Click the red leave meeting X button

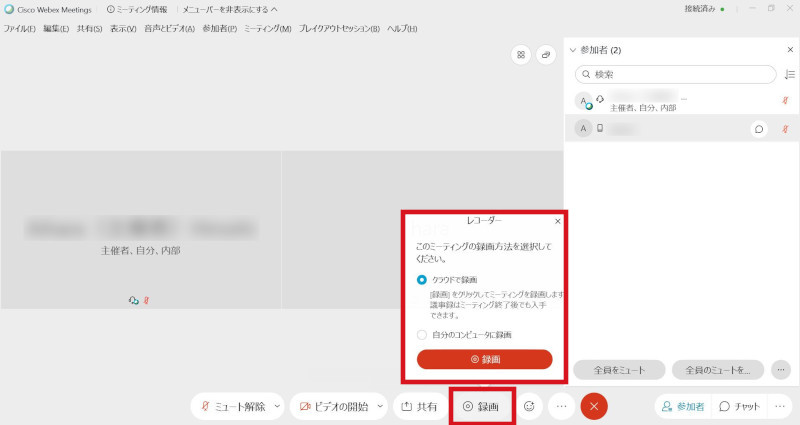[x=594, y=406]
